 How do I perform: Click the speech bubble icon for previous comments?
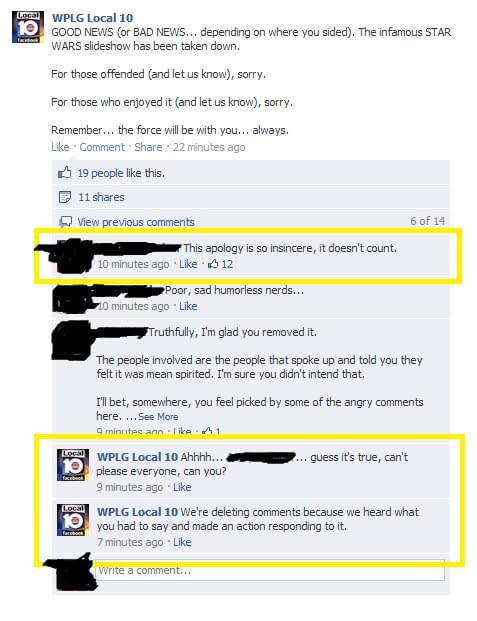65,221
